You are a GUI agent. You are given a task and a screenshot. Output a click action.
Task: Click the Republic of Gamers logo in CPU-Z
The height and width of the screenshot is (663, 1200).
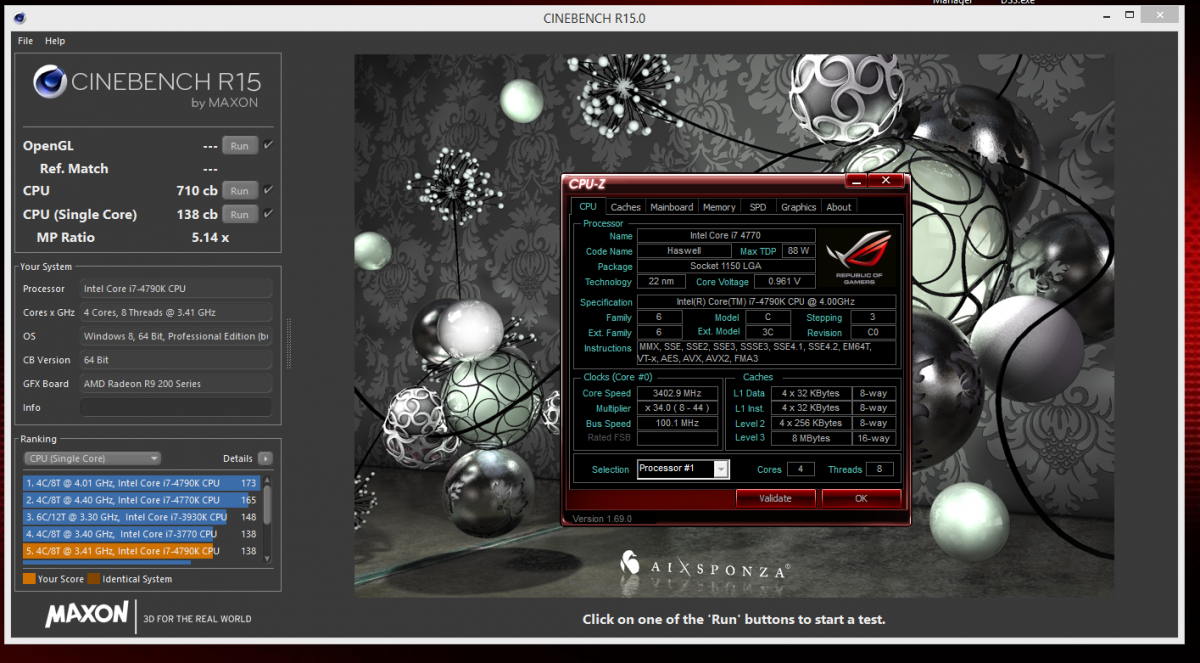coord(861,258)
